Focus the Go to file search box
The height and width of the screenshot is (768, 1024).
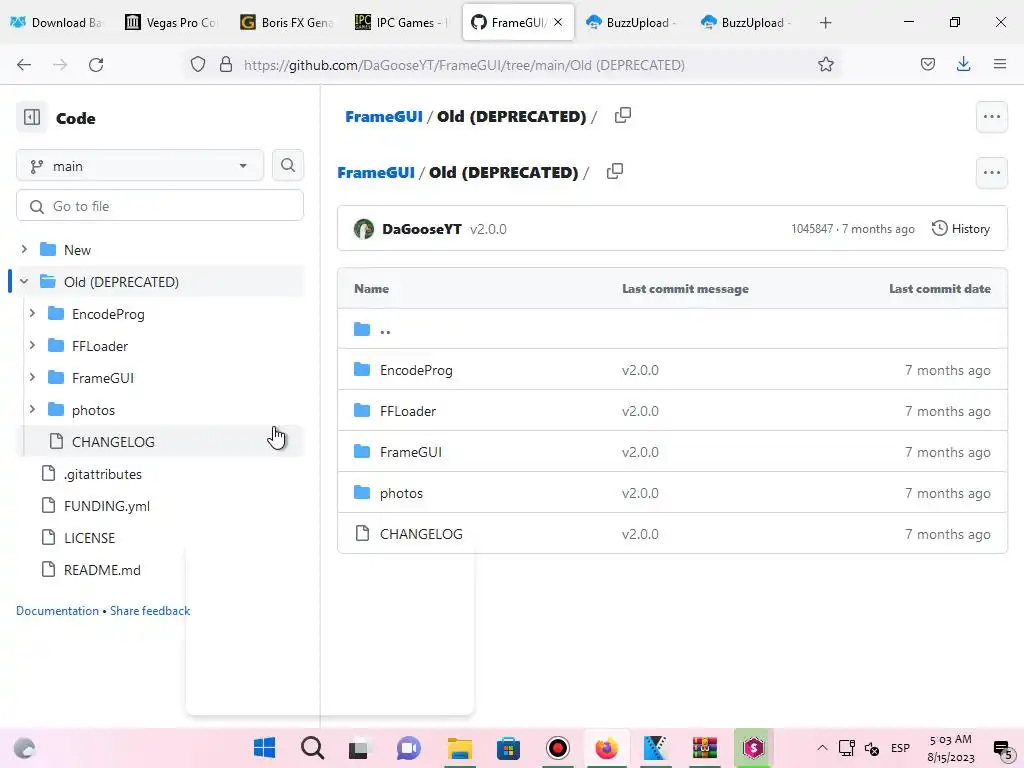pyautogui.click(x=160, y=206)
